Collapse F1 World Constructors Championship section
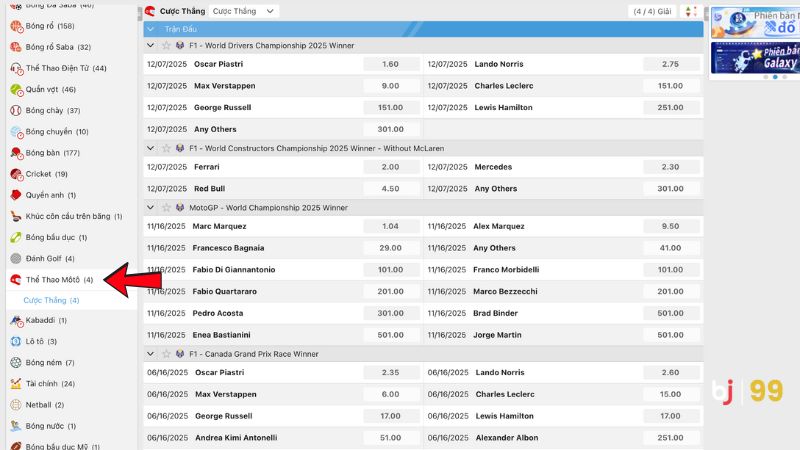Screen dimensions: 800x450 [151, 148]
